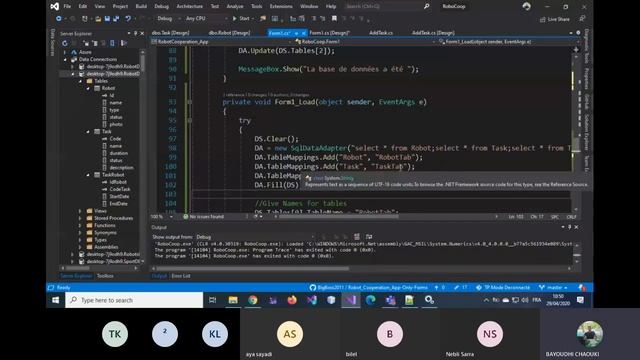Open the Architecture menu
640x360 pixels.
coord(189,6)
